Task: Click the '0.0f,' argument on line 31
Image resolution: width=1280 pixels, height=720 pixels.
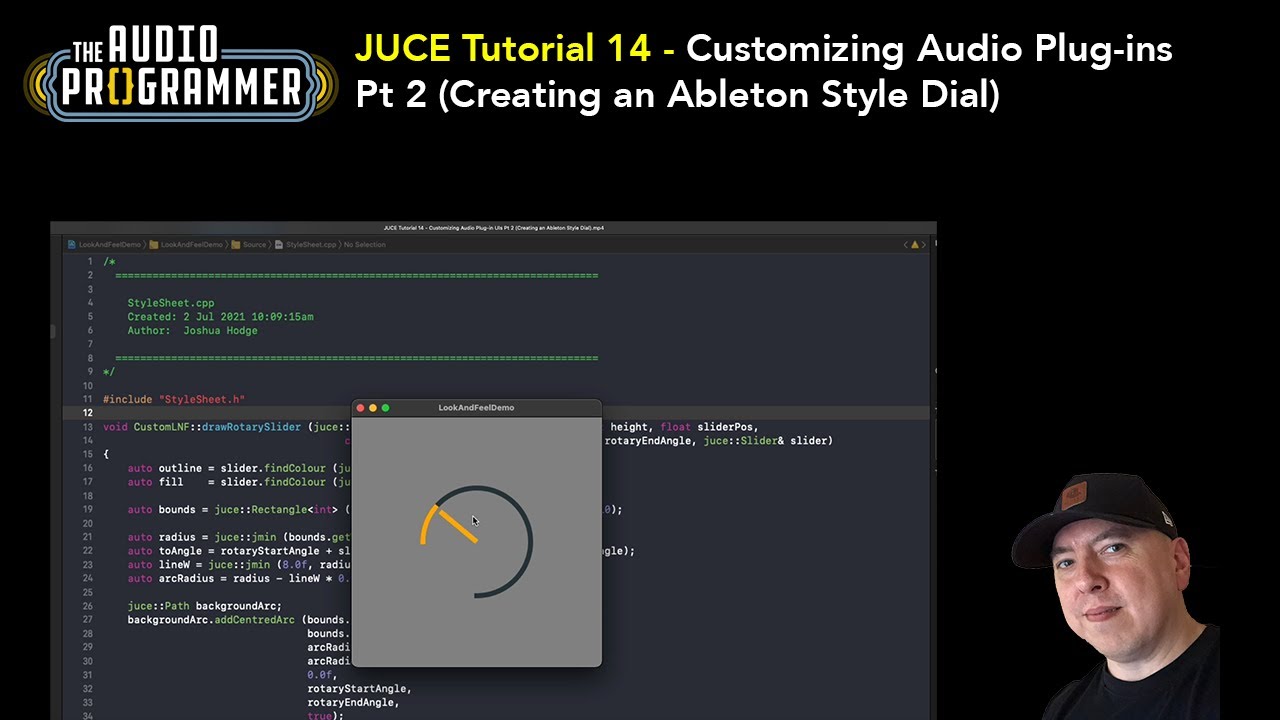Action: 323,675
